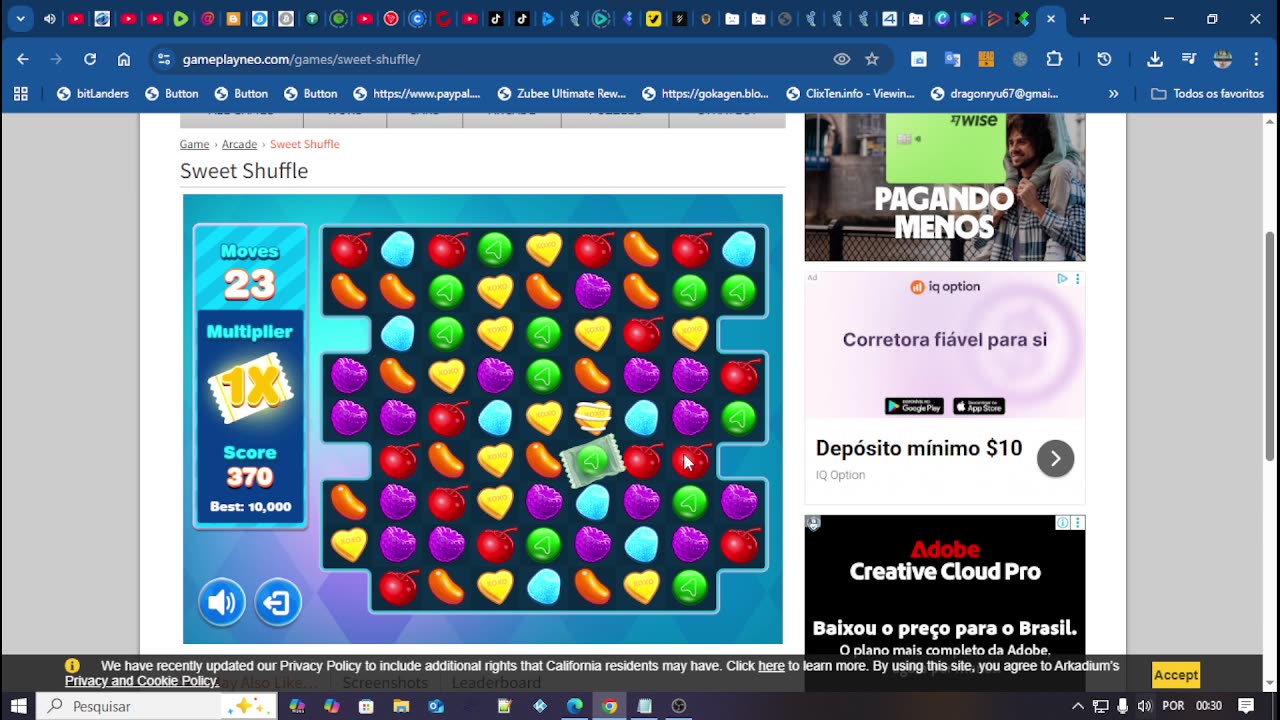Image resolution: width=1280 pixels, height=720 pixels.
Task: Click the 'here' link in privacy banner
Action: [771, 666]
